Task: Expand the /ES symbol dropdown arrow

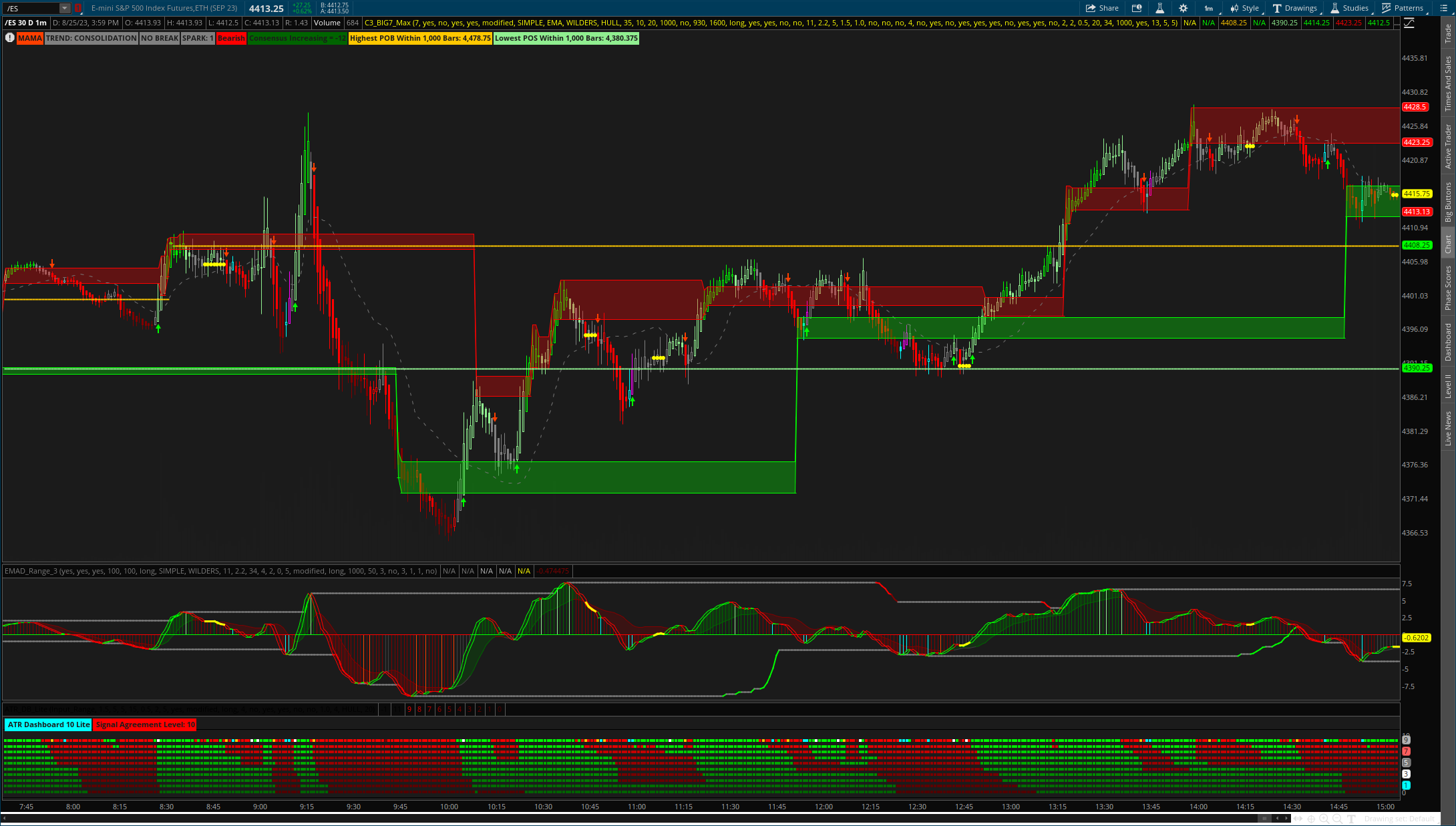Action: (64, 8)
